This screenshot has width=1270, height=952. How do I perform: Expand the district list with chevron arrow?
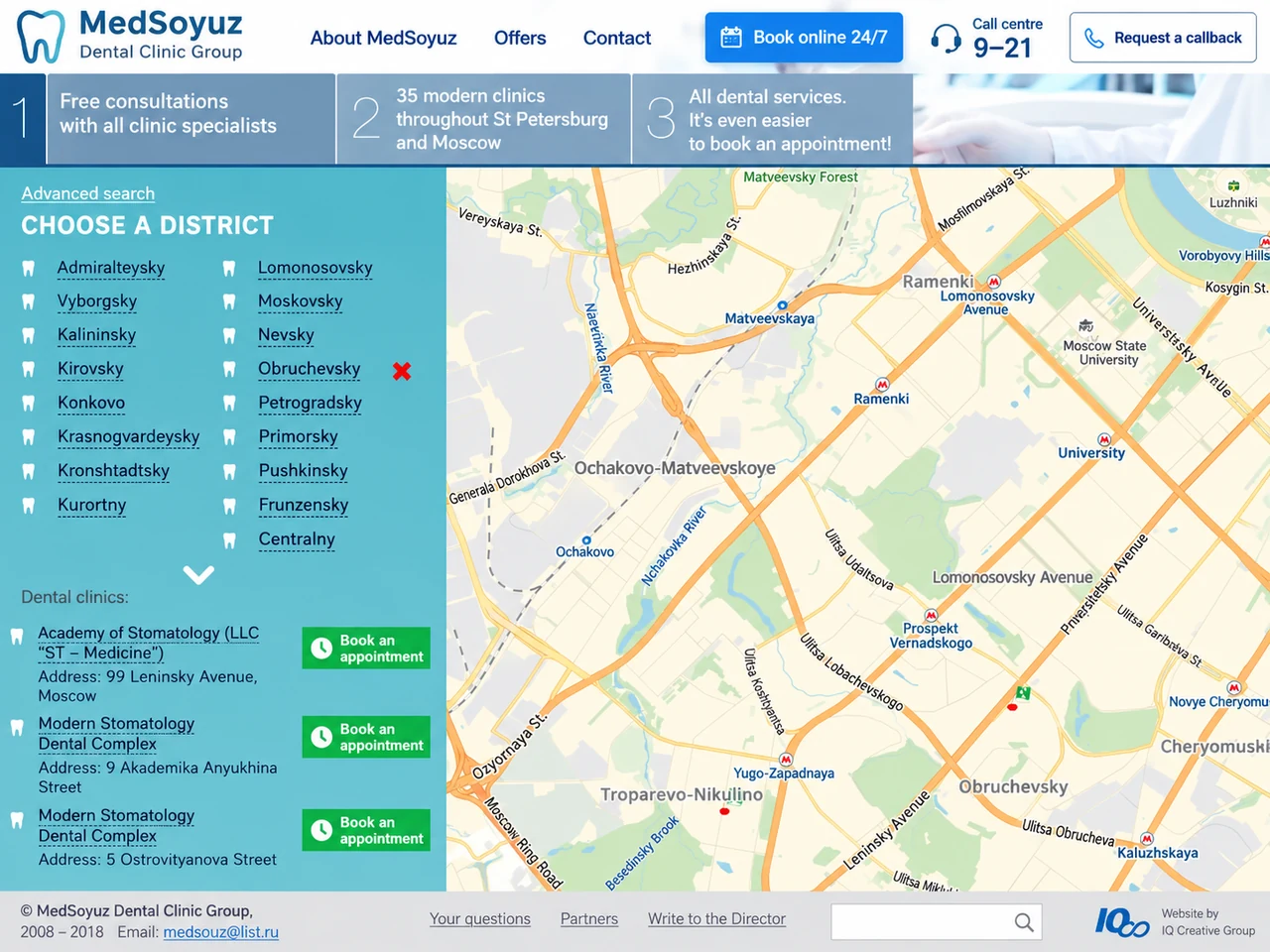198,574
